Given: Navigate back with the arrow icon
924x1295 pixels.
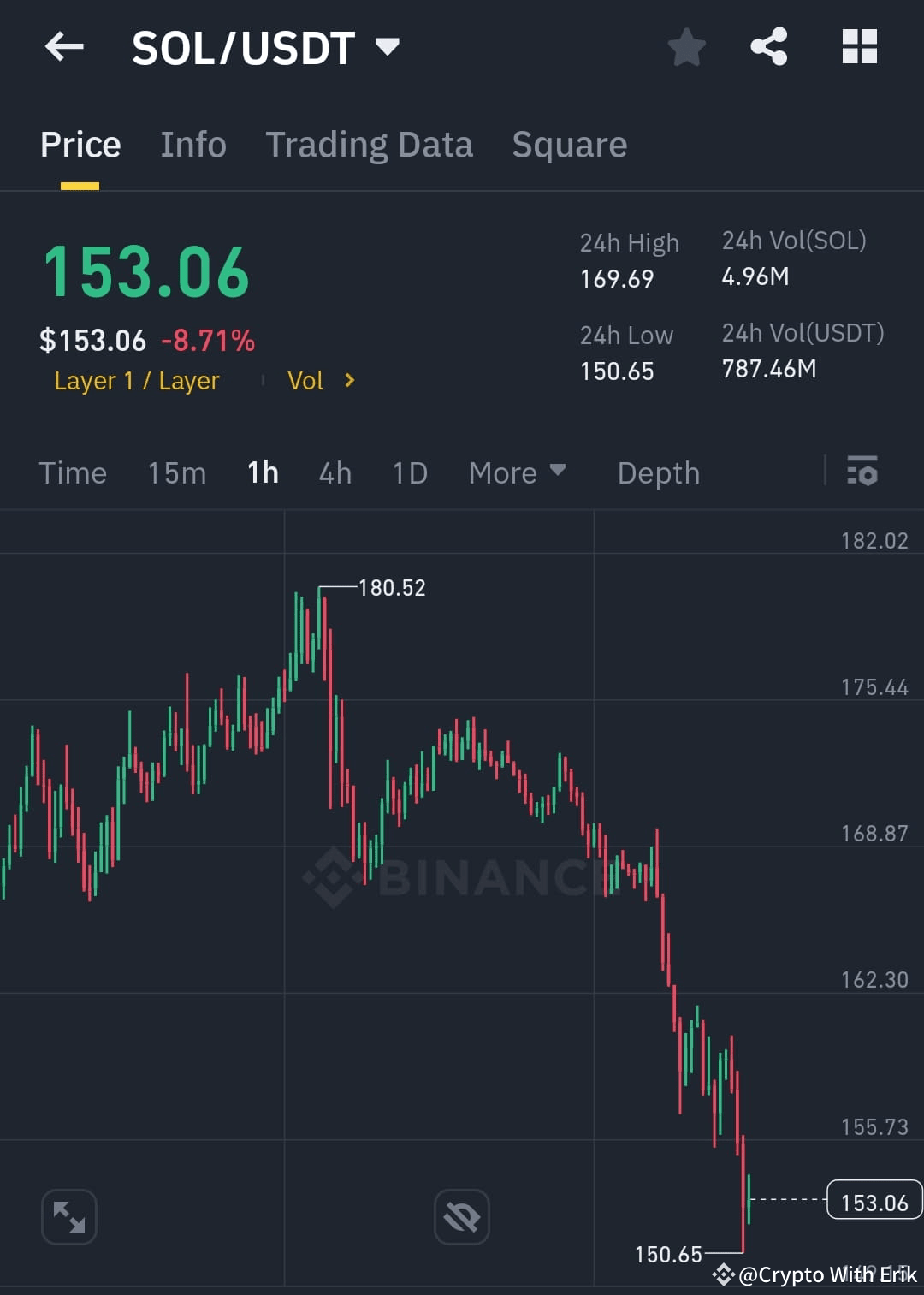Looking at the screenshot, I should point(64,47).
